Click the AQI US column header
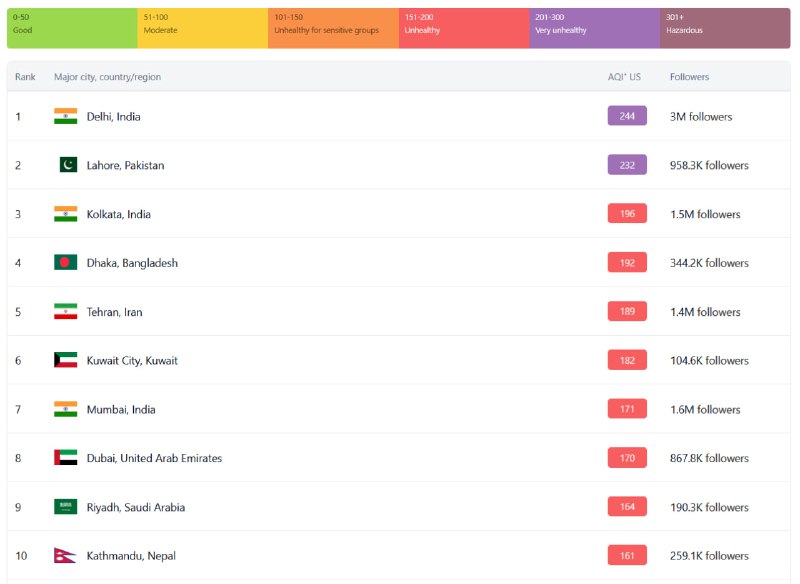 pos(624,77)
